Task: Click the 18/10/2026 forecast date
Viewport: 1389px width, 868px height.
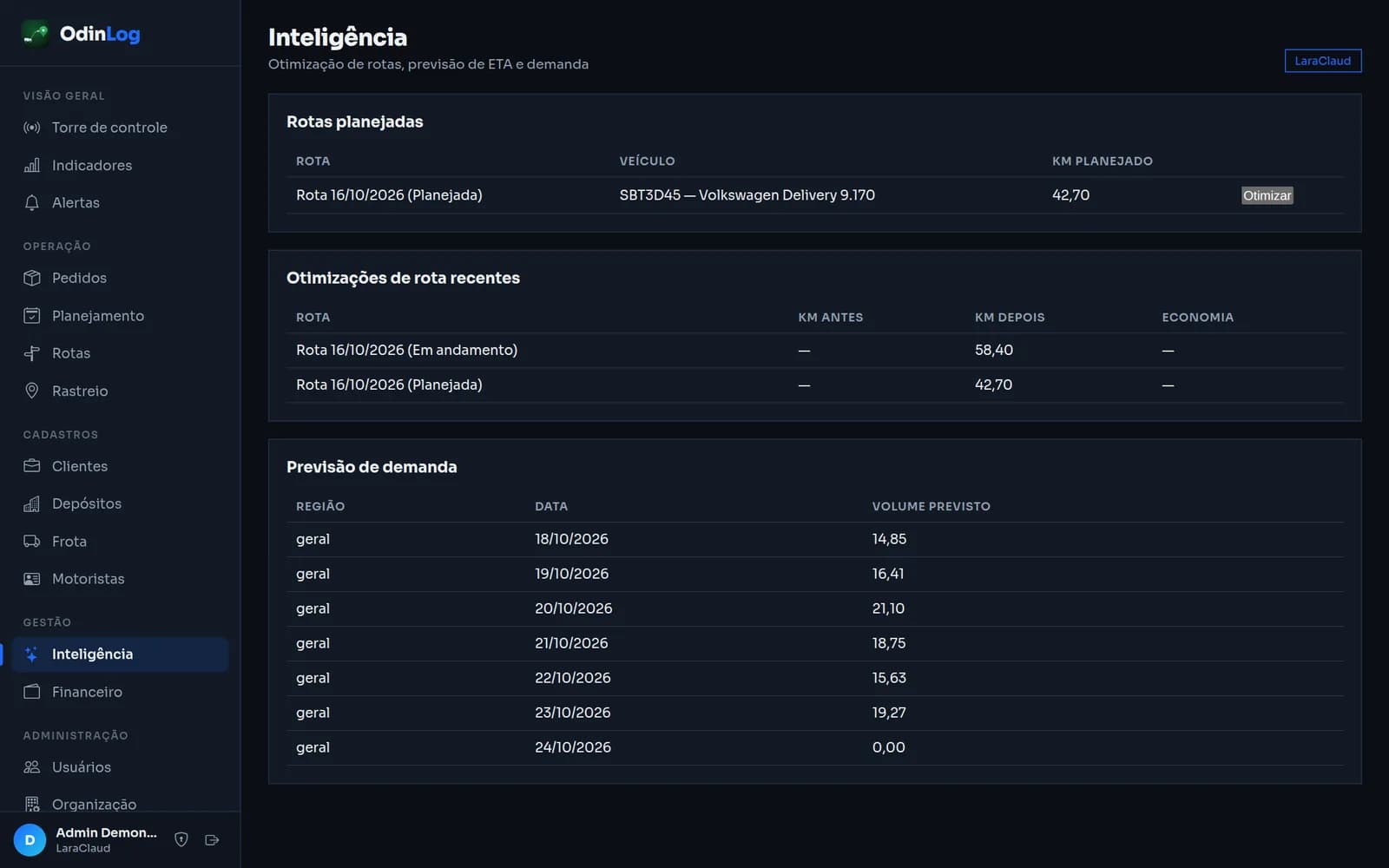Action: tap(571, 539)
